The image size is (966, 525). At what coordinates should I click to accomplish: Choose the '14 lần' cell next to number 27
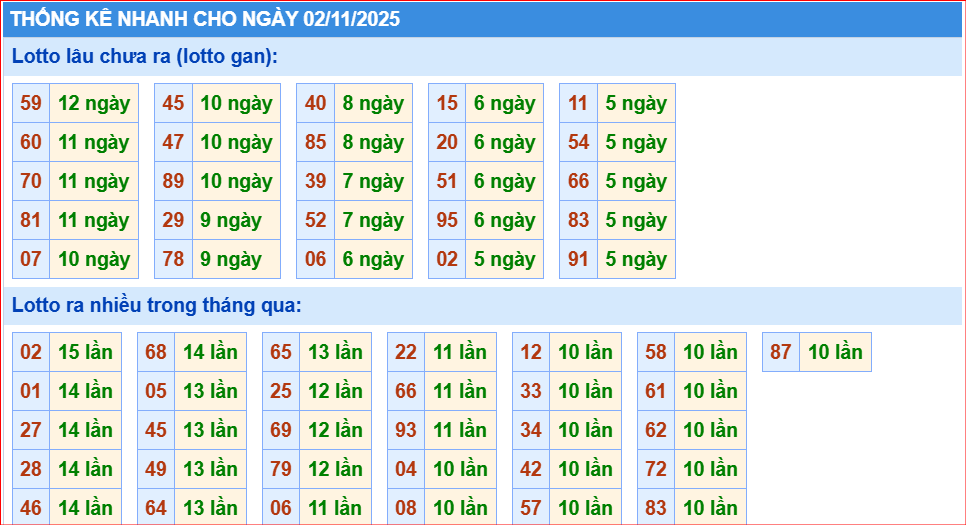point(86,429)
